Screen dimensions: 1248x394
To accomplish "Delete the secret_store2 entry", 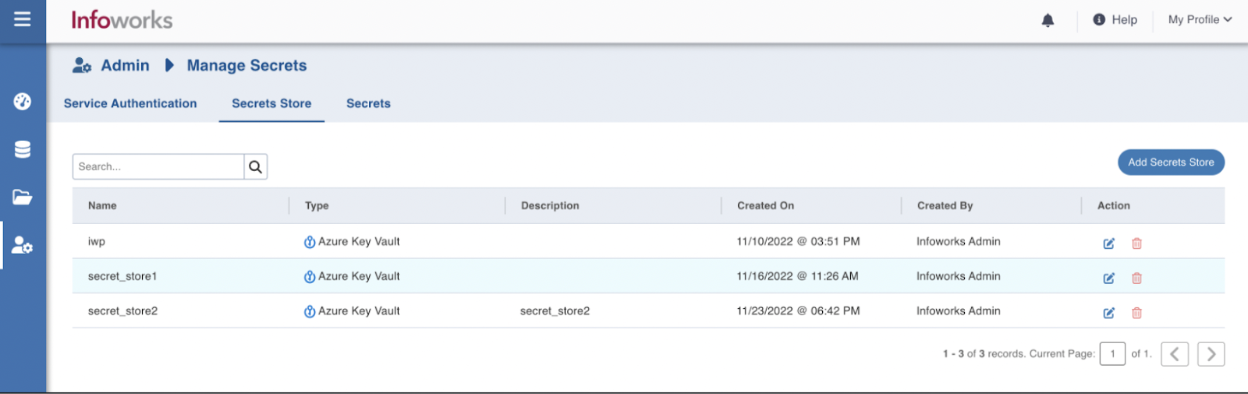I will (x=1136, y=313).
